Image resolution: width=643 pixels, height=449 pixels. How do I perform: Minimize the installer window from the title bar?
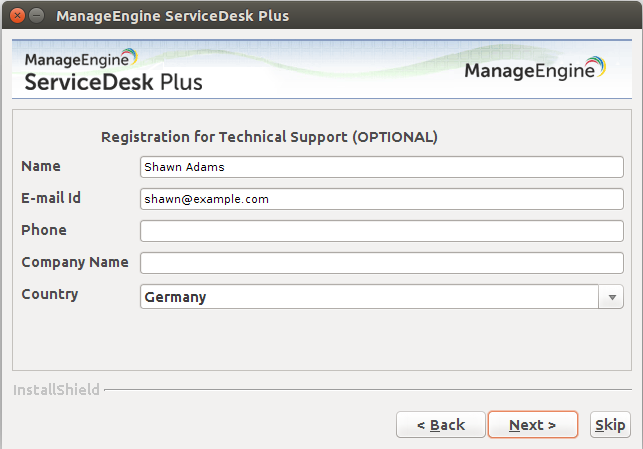click(36, 16)
